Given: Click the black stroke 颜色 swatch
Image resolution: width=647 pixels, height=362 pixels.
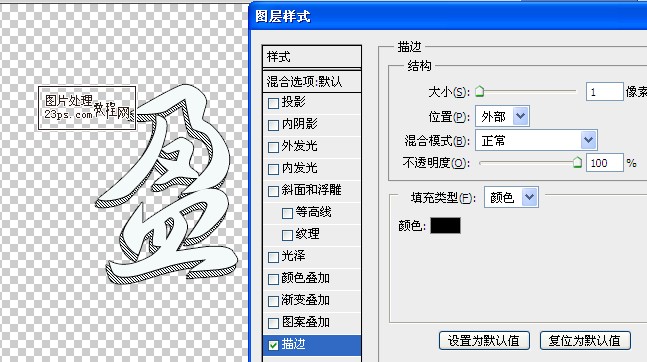Looking at the screenshot, I should [x=445, y=226].
